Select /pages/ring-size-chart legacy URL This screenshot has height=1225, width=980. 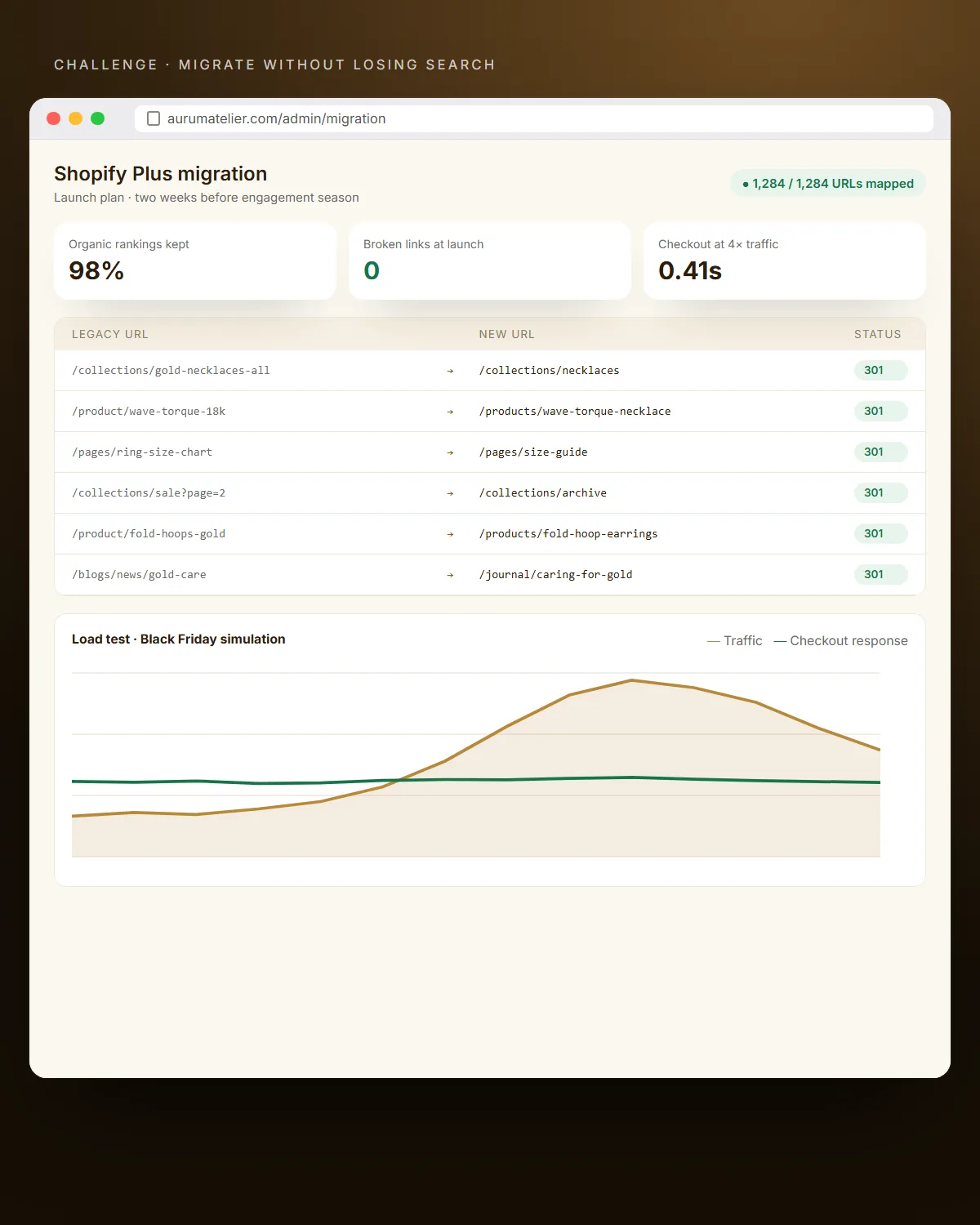click(x=142, y=452)
